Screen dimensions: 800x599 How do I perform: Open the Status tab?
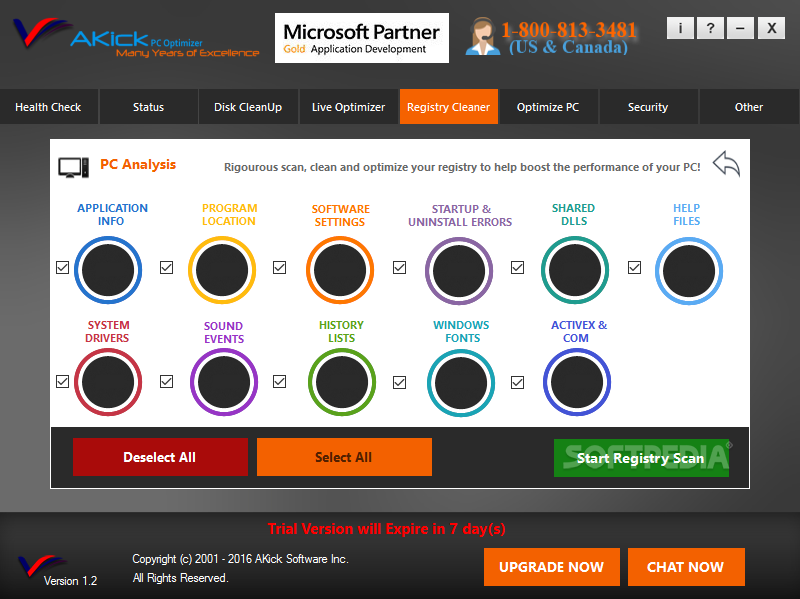(148, 107)
